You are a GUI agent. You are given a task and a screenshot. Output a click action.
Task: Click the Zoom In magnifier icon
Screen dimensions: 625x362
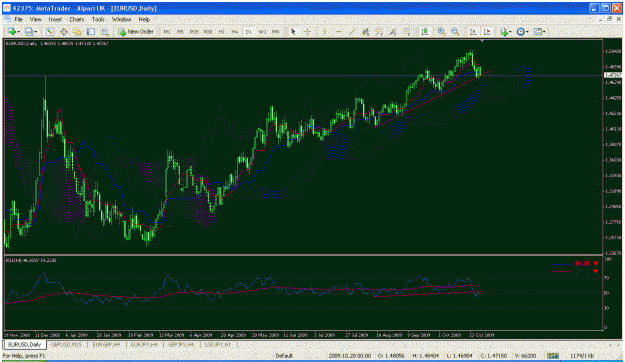pos(441,31)
